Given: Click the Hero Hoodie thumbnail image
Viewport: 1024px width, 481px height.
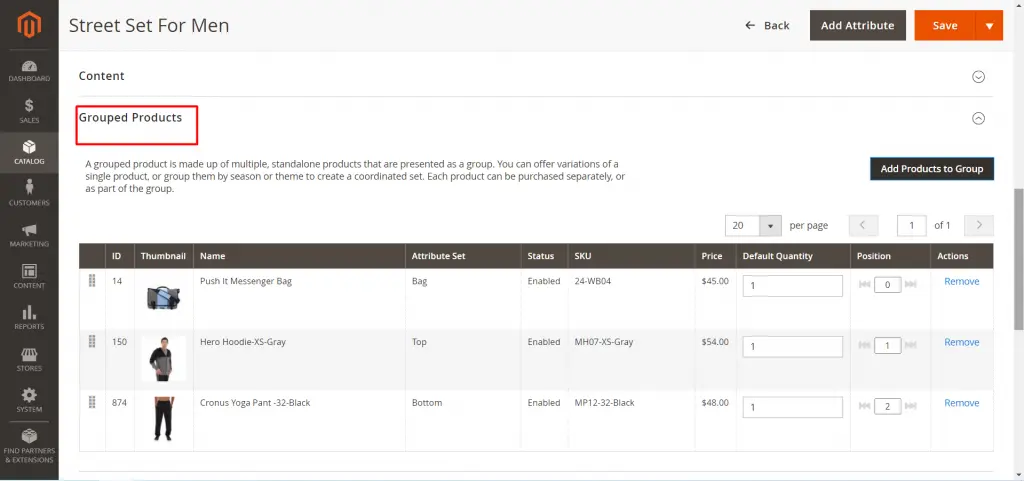Looking at the screenshot, I should (163, 358).
